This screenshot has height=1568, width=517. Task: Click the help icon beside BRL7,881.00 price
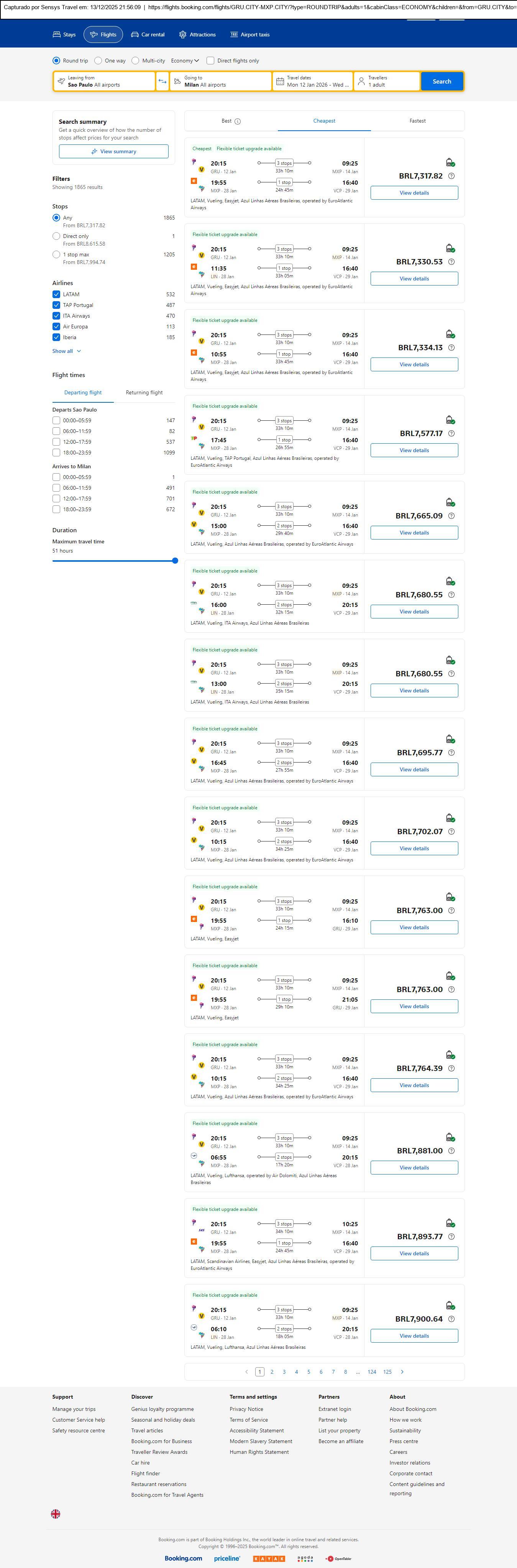451,1150
